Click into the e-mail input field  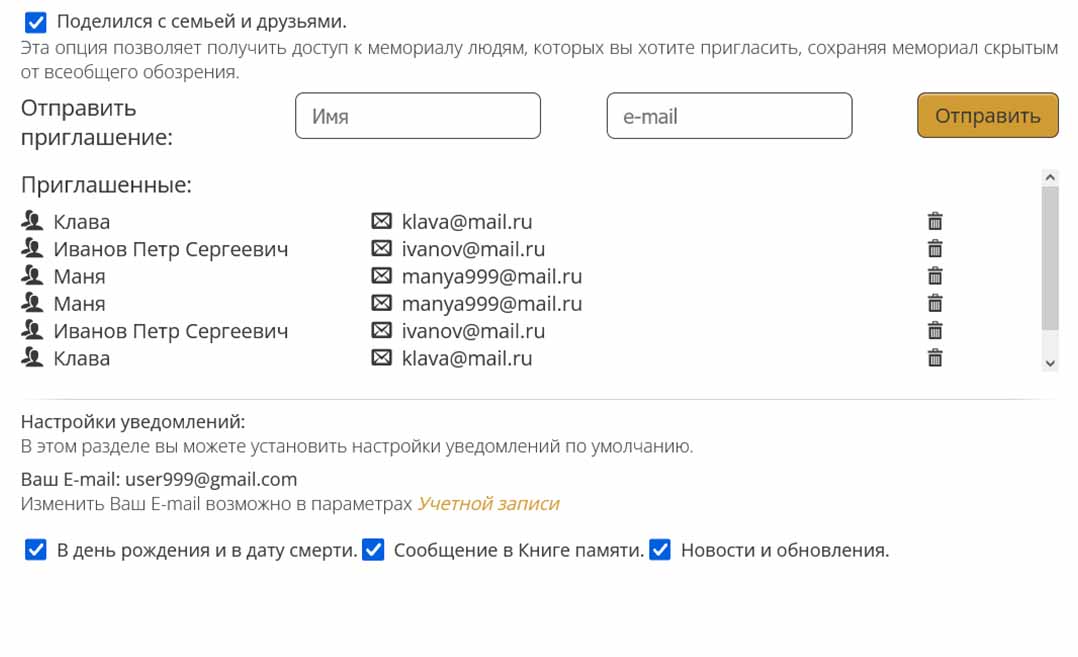729,116
